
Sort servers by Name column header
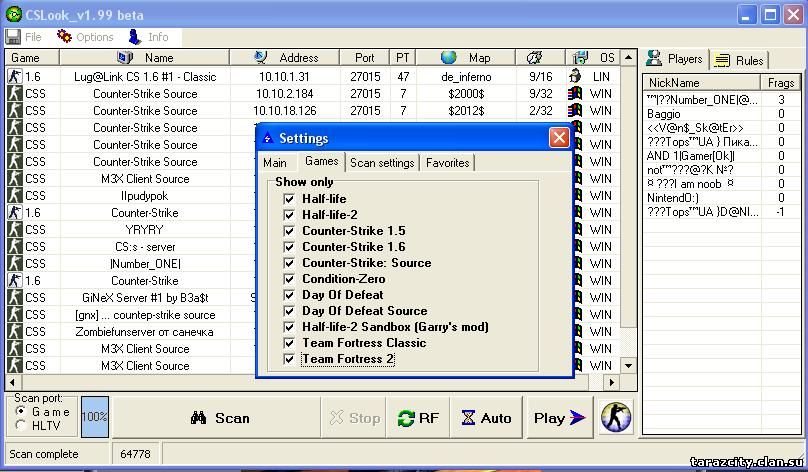point(144,58)
